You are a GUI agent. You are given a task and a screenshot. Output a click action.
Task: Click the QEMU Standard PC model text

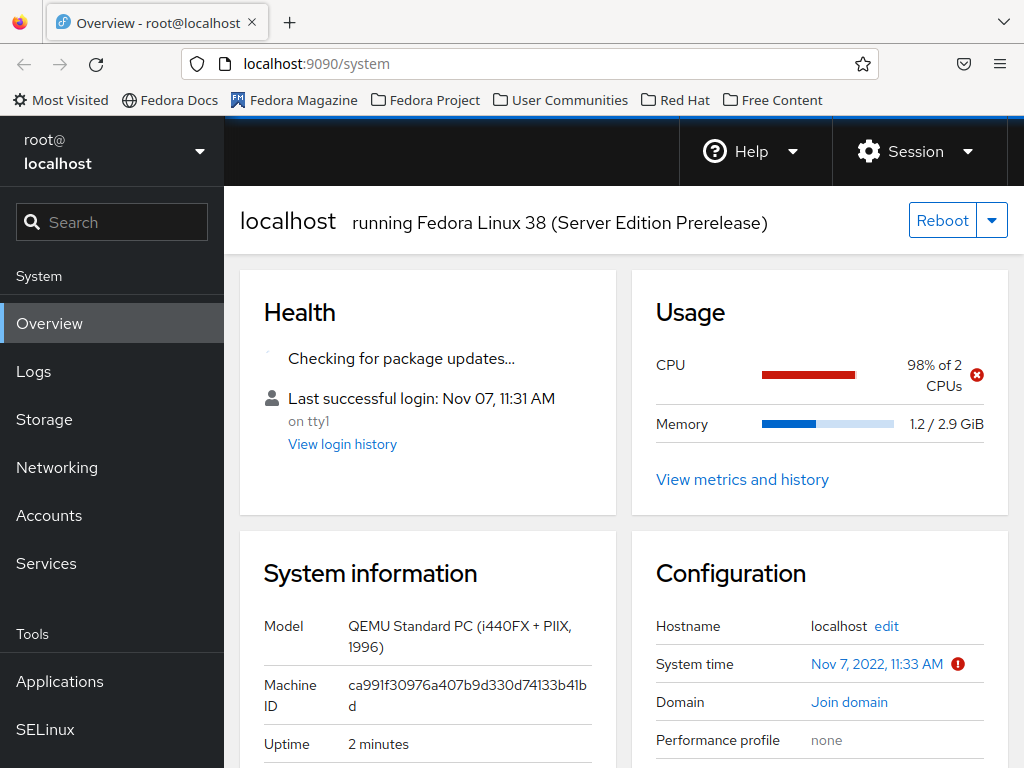(x=460, y=637)
